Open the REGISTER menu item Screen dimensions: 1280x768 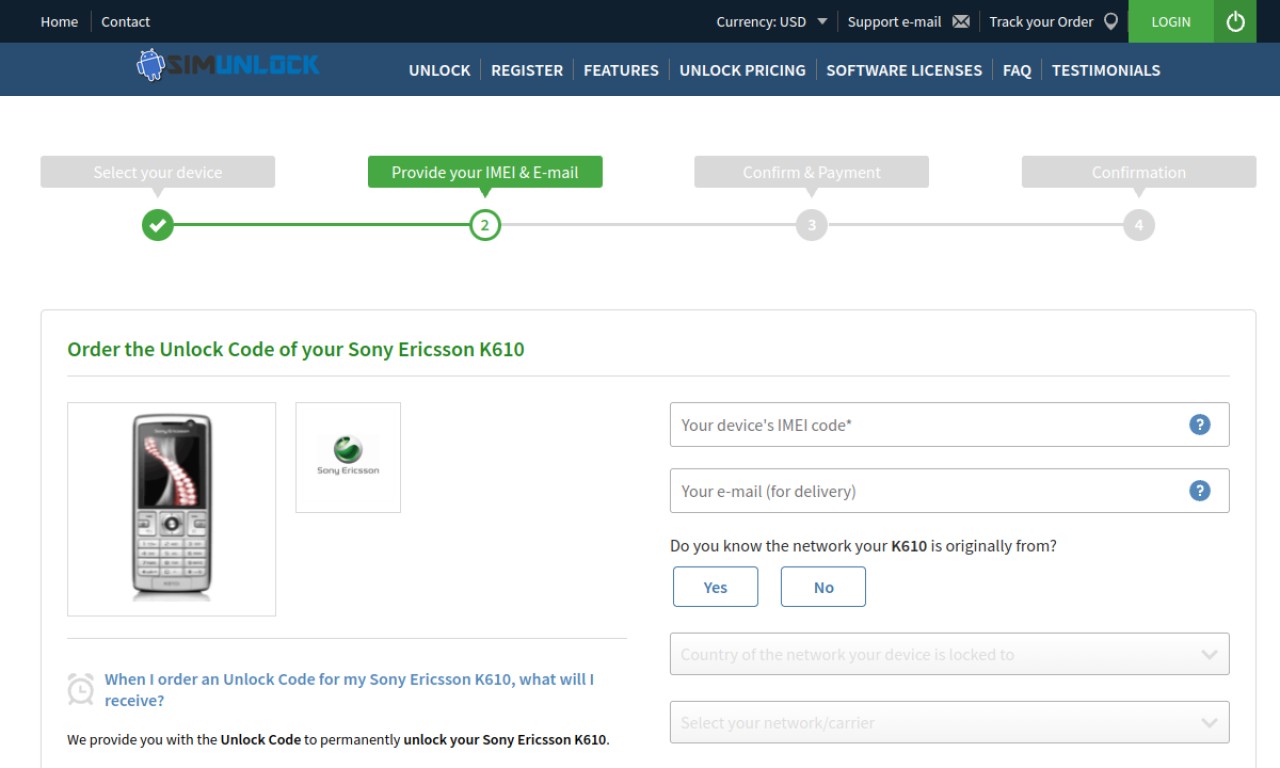point(527,70)
